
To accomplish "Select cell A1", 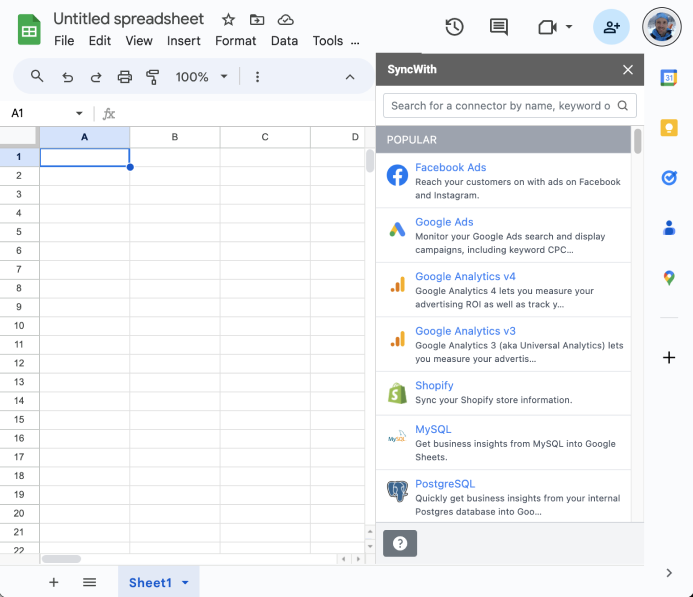I will pos(84,157).
